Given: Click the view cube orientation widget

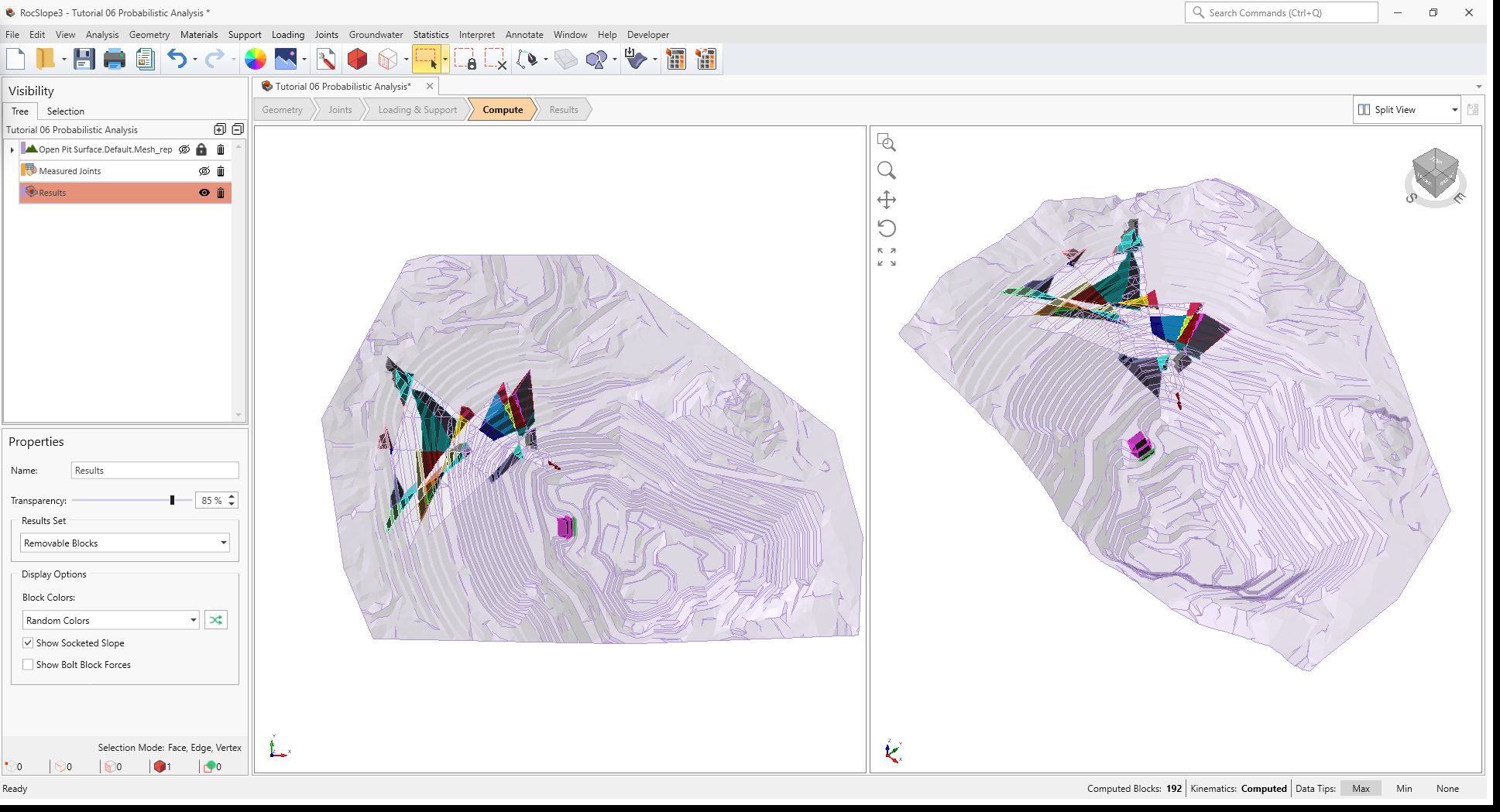Looking at the screenshot, I should [1435, 176].
